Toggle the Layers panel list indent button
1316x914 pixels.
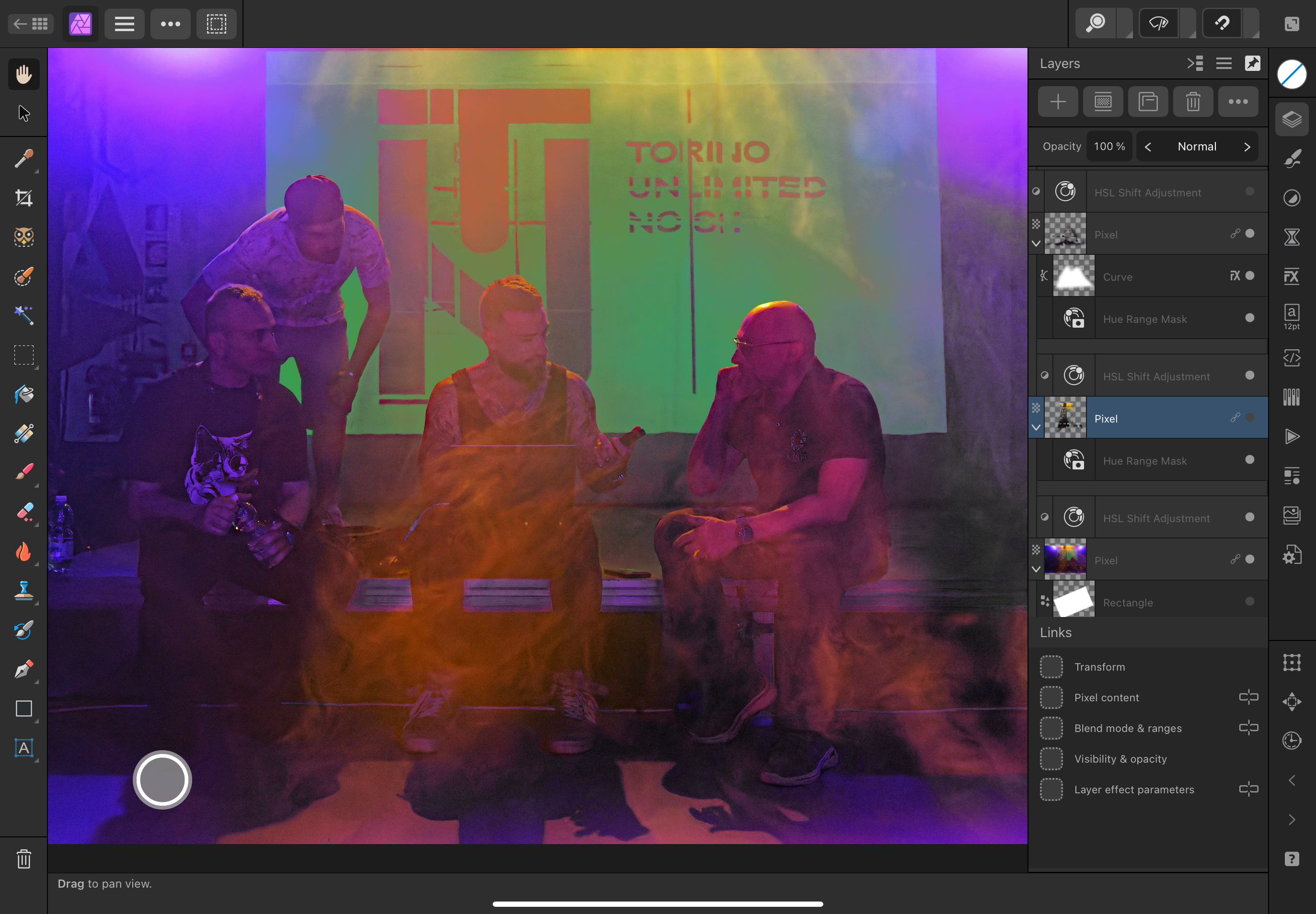coord(1195,63)
